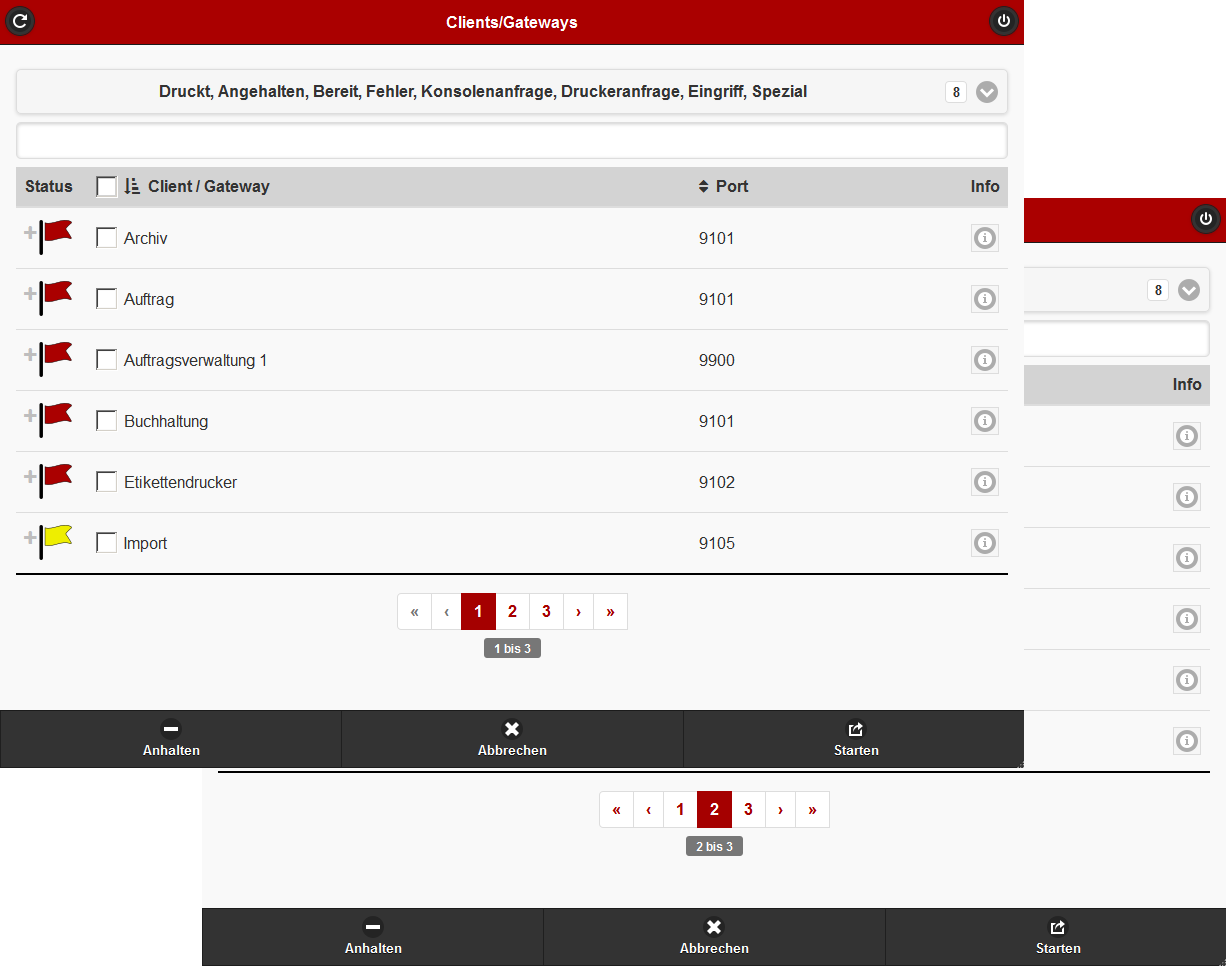Open the info icon for Archiv

click(x=985, y=238)
